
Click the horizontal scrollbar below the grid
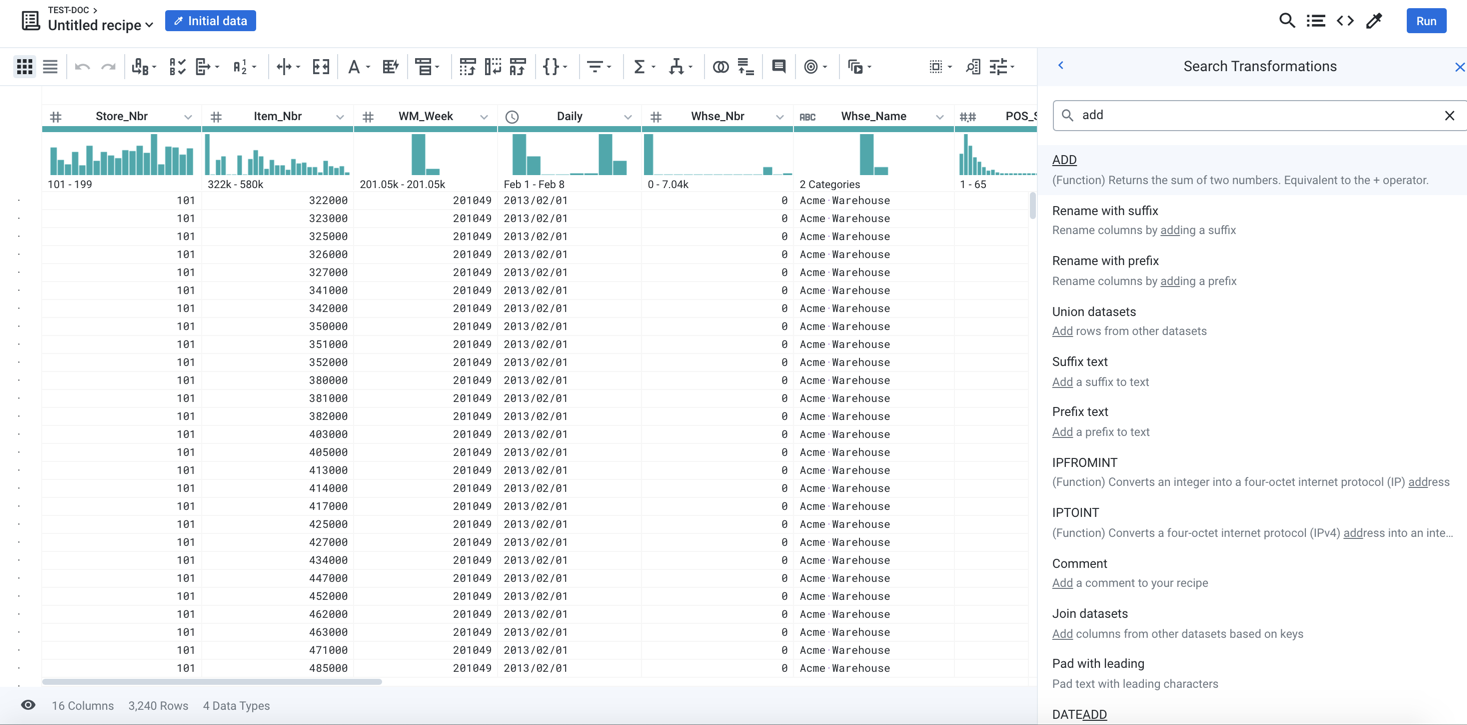pos(212,682)
